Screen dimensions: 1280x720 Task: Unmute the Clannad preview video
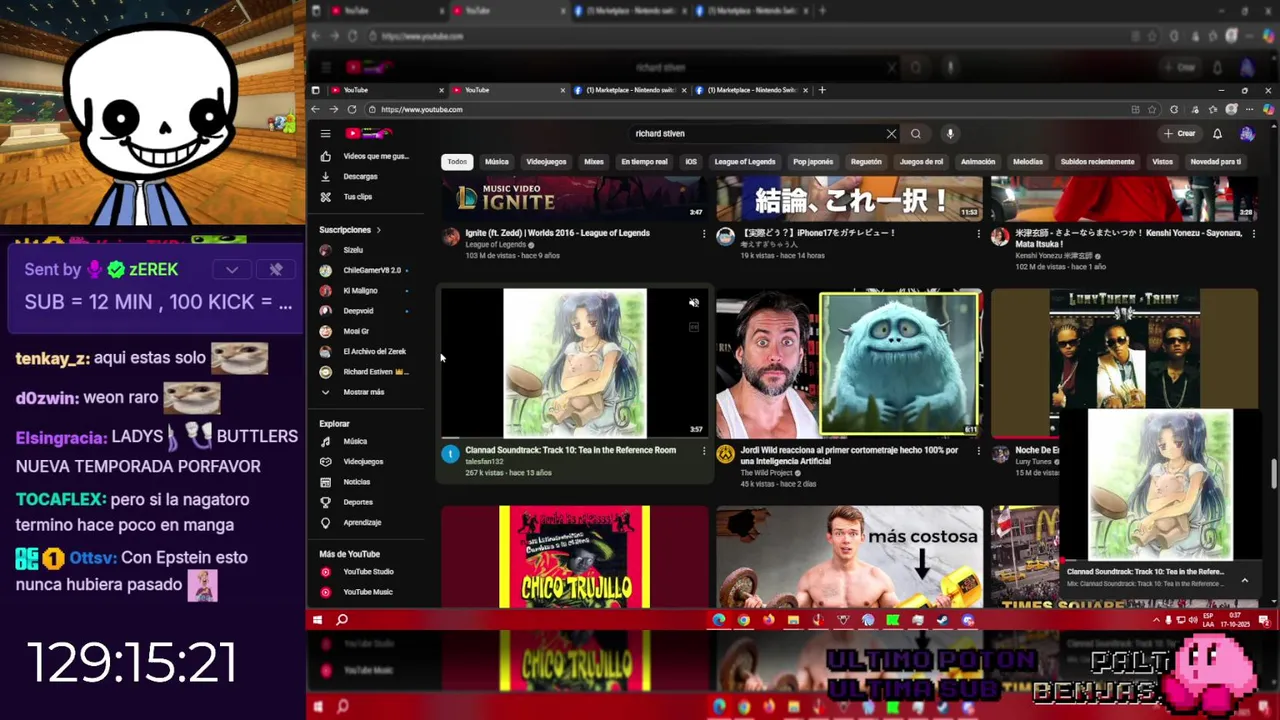coord(694,302)
